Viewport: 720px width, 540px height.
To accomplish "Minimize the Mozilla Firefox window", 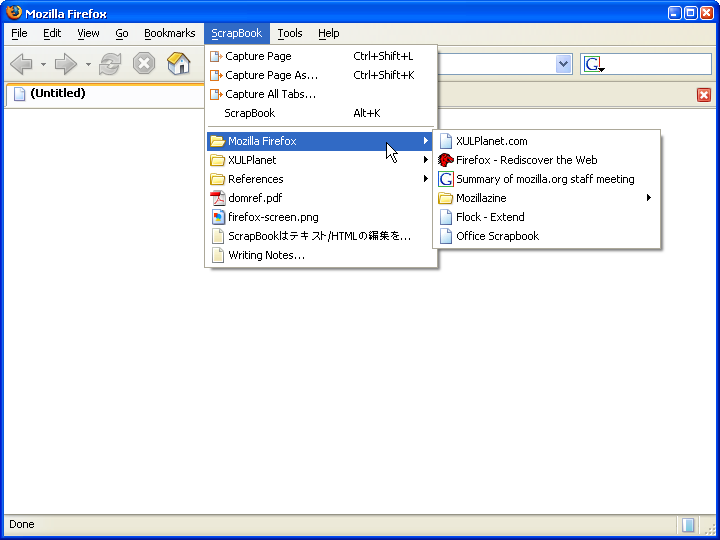I will click(x=675, y=13).
